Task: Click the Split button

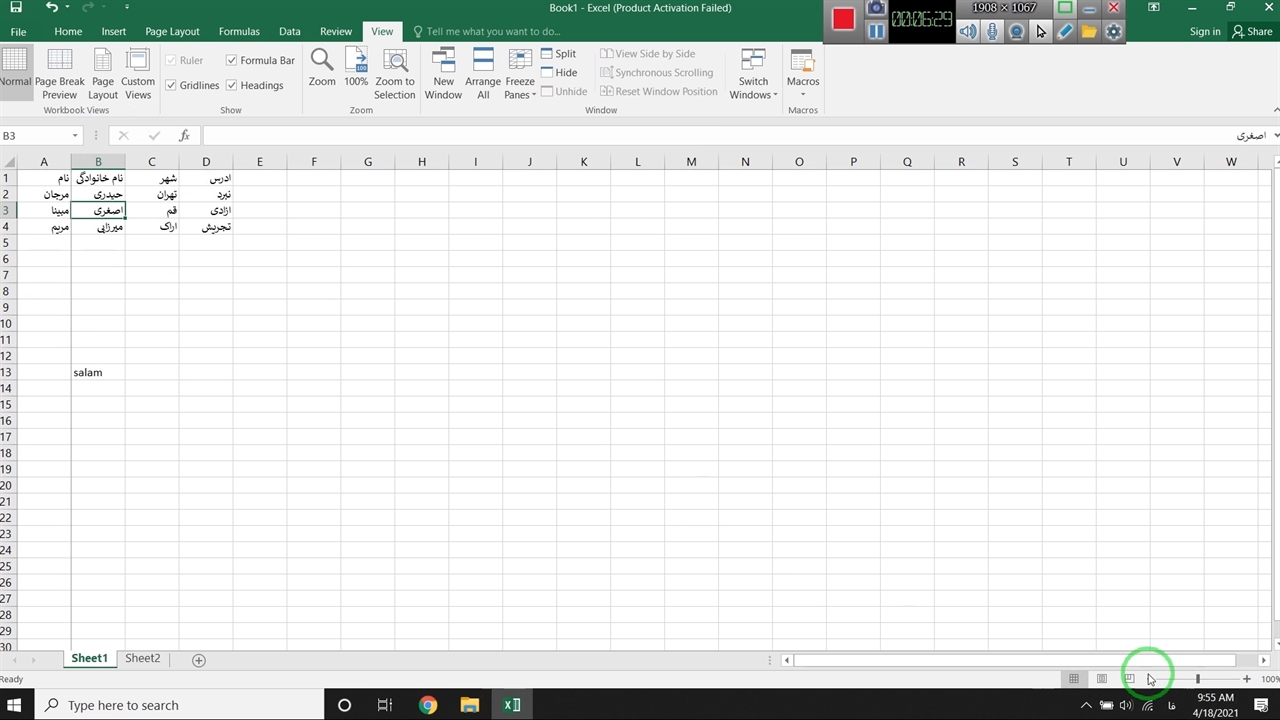Action: pos(558,54)
